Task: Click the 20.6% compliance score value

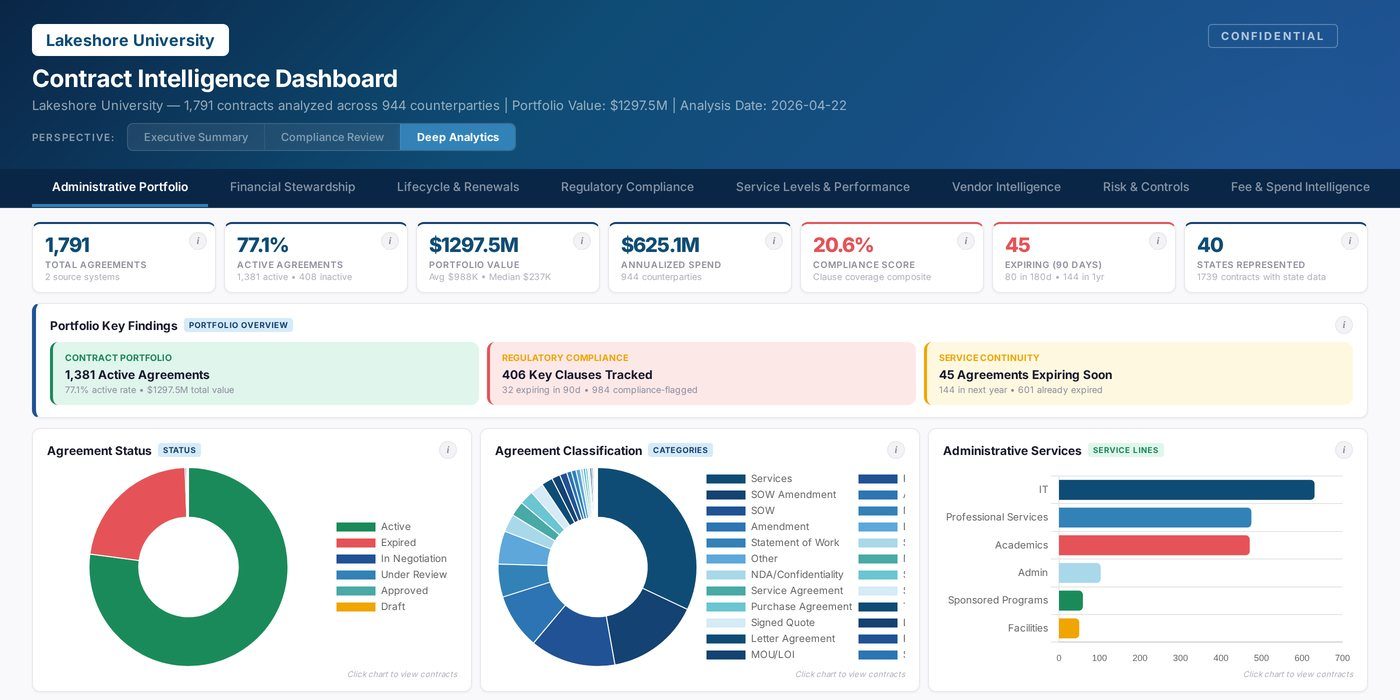Action: click(x=843, y=245)
